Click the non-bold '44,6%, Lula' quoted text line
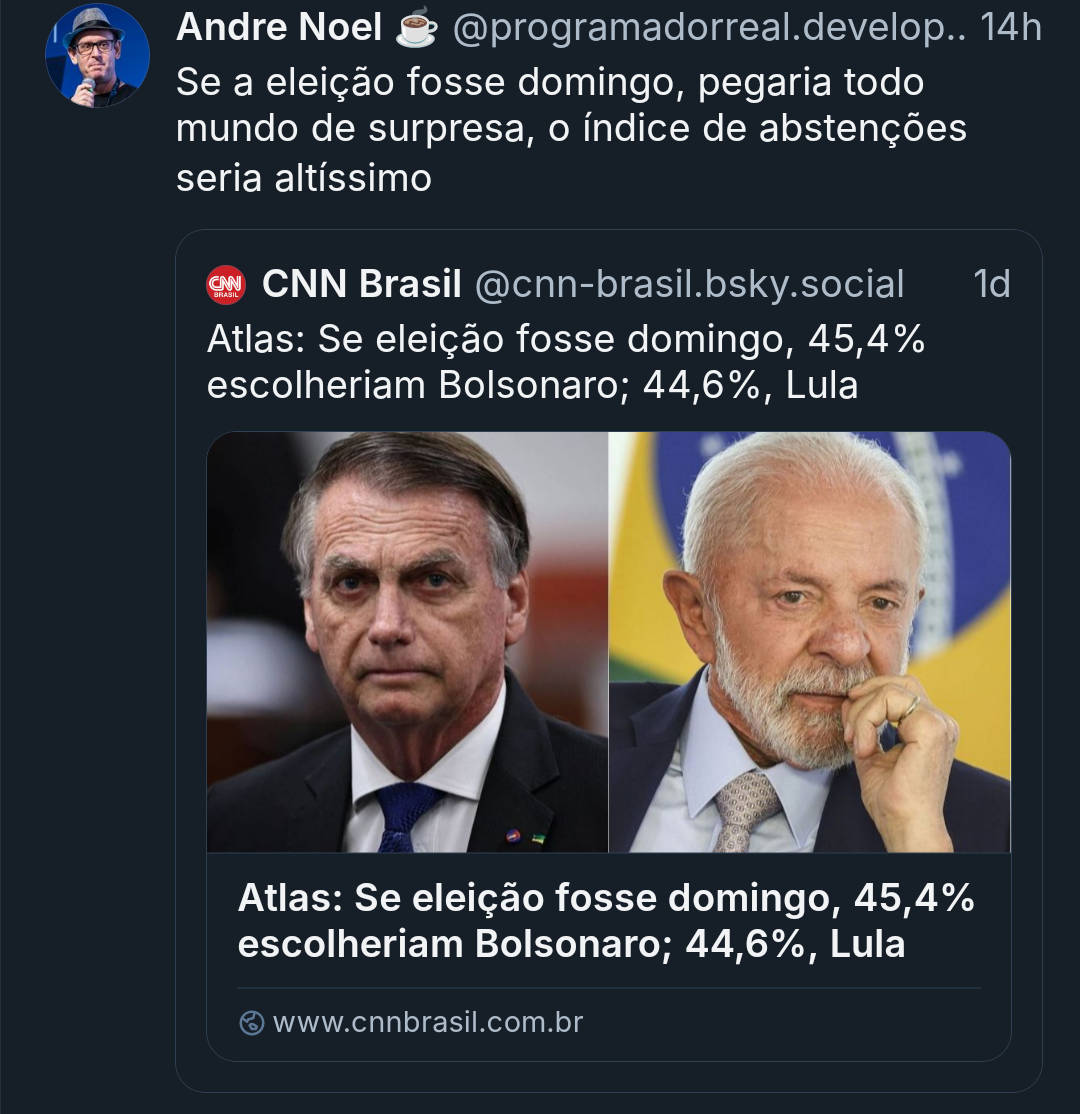This screenshot has height=1114, width=1080. click(x=750, y=385)
